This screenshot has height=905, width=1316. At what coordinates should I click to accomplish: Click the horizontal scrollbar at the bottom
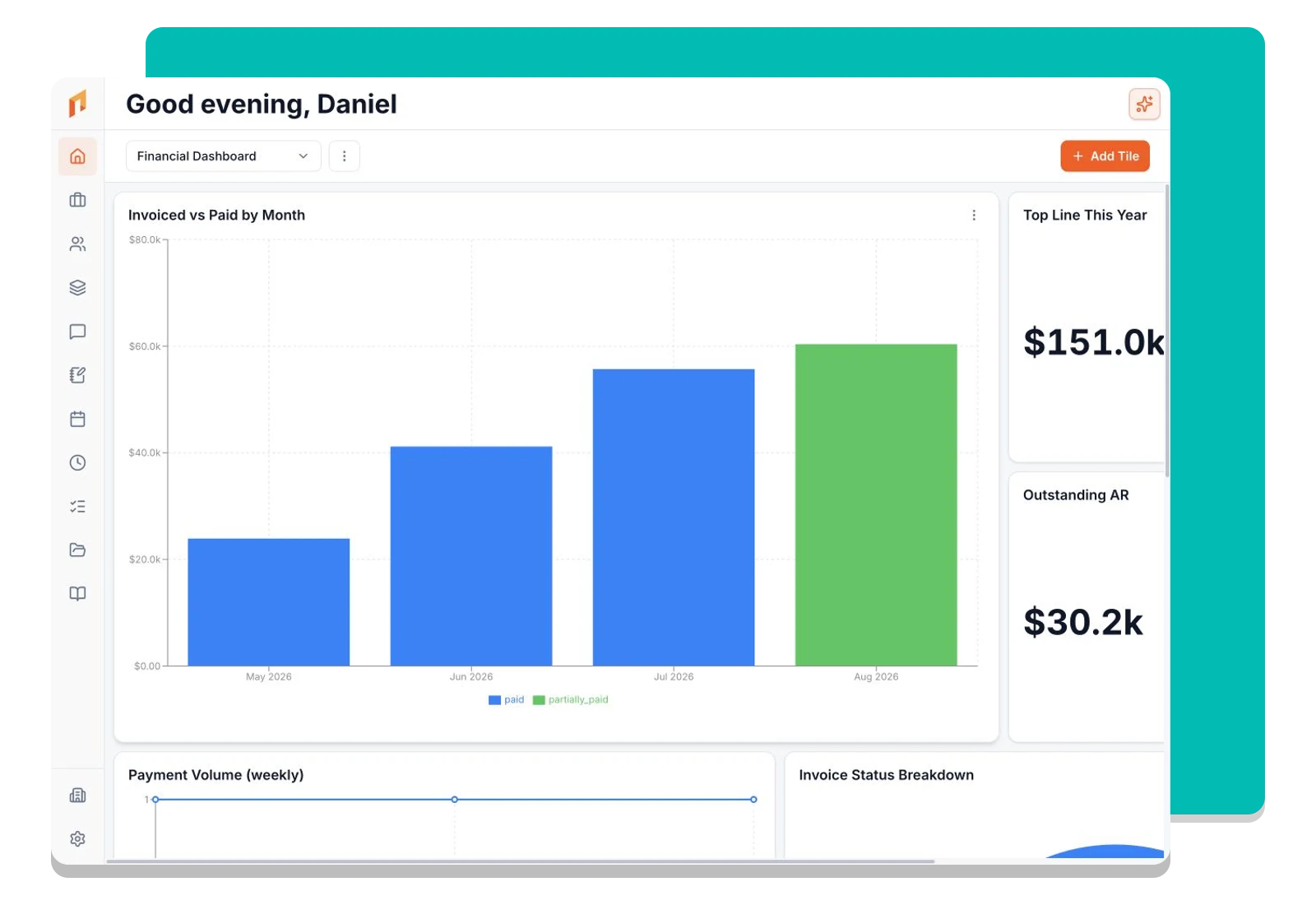(x=521, y=861)
